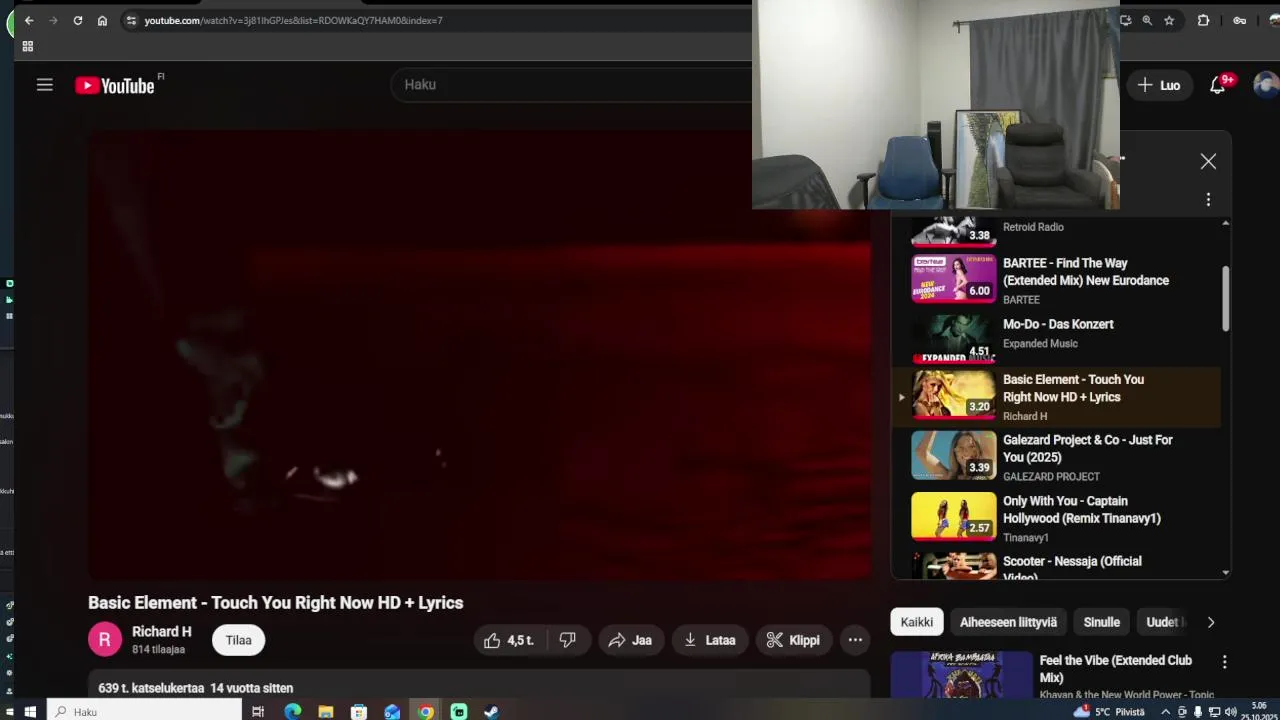Open the 5°C Pilvistä weather widget
Screen dimensions: 1280x720
click(x=1109, y=712)
